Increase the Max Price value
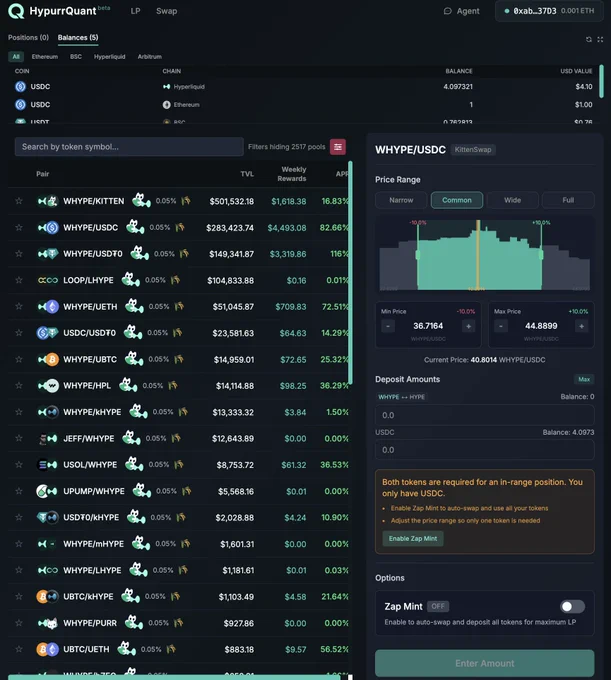Image resolution: width=611 pixels, height=680 pixels. coord(582,326)
